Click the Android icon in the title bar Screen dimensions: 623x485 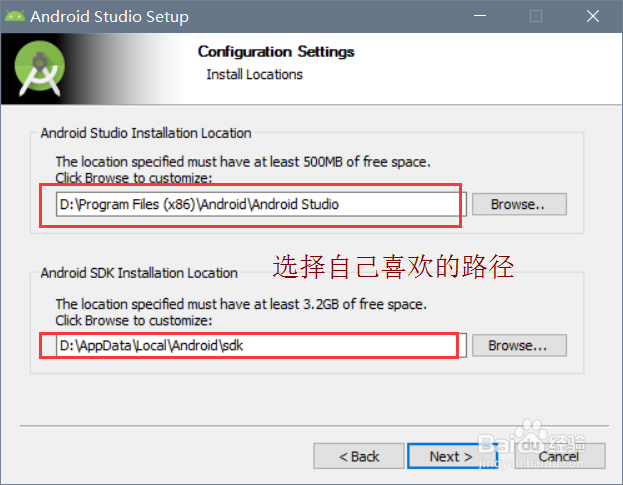pos(15,17)
